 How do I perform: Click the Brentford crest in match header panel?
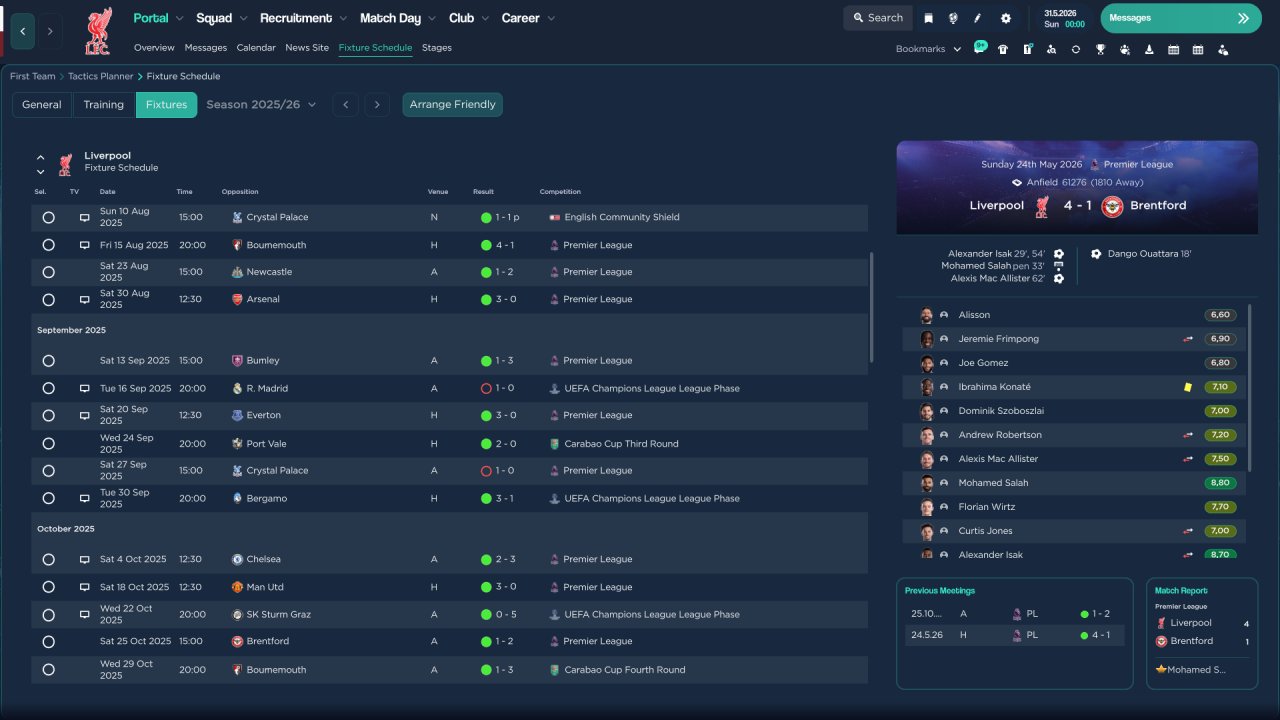tap(1112, 206)
